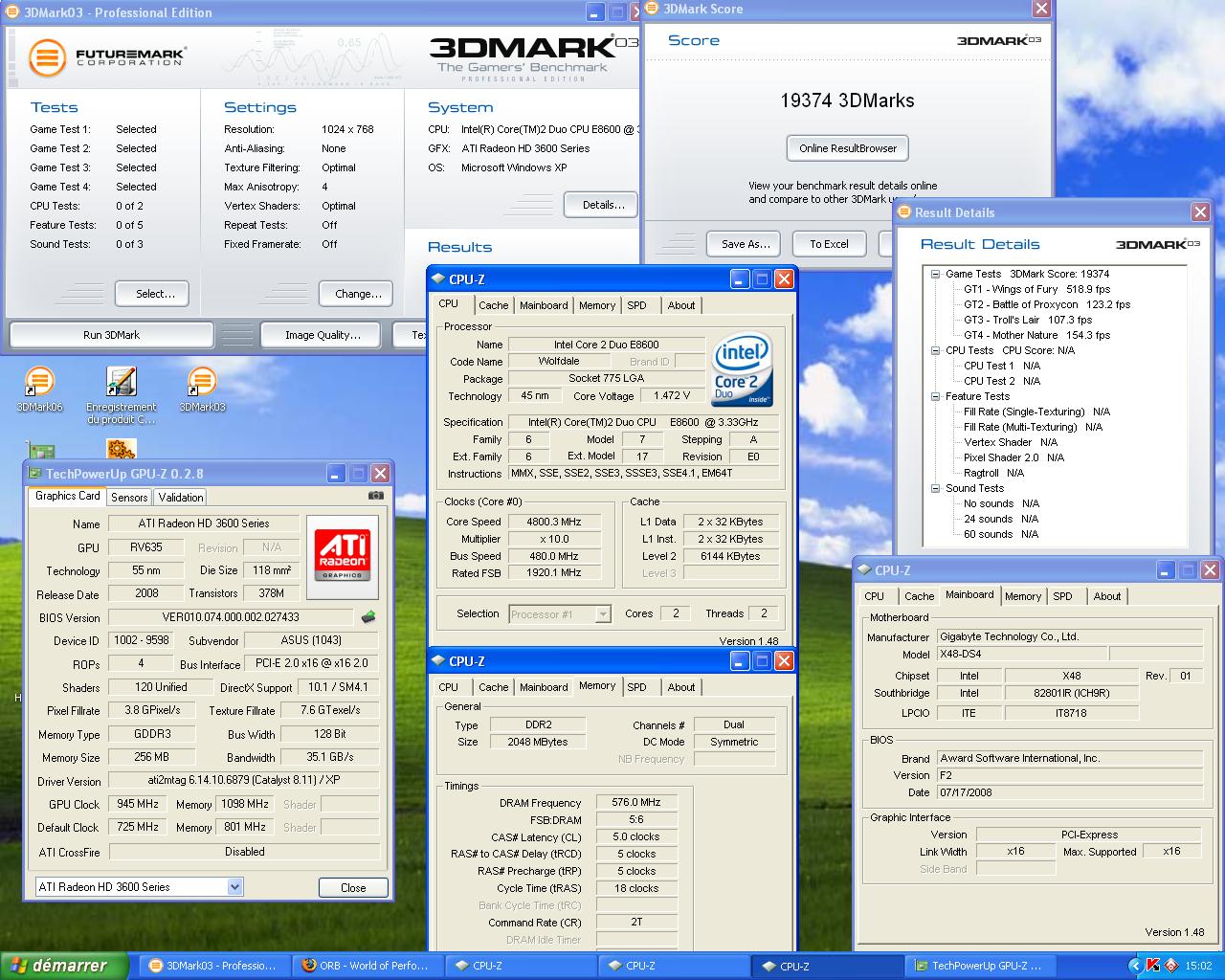Select GT1 - Wings of Fury result
The image size is (1225, 980).
click(1036, 289)
